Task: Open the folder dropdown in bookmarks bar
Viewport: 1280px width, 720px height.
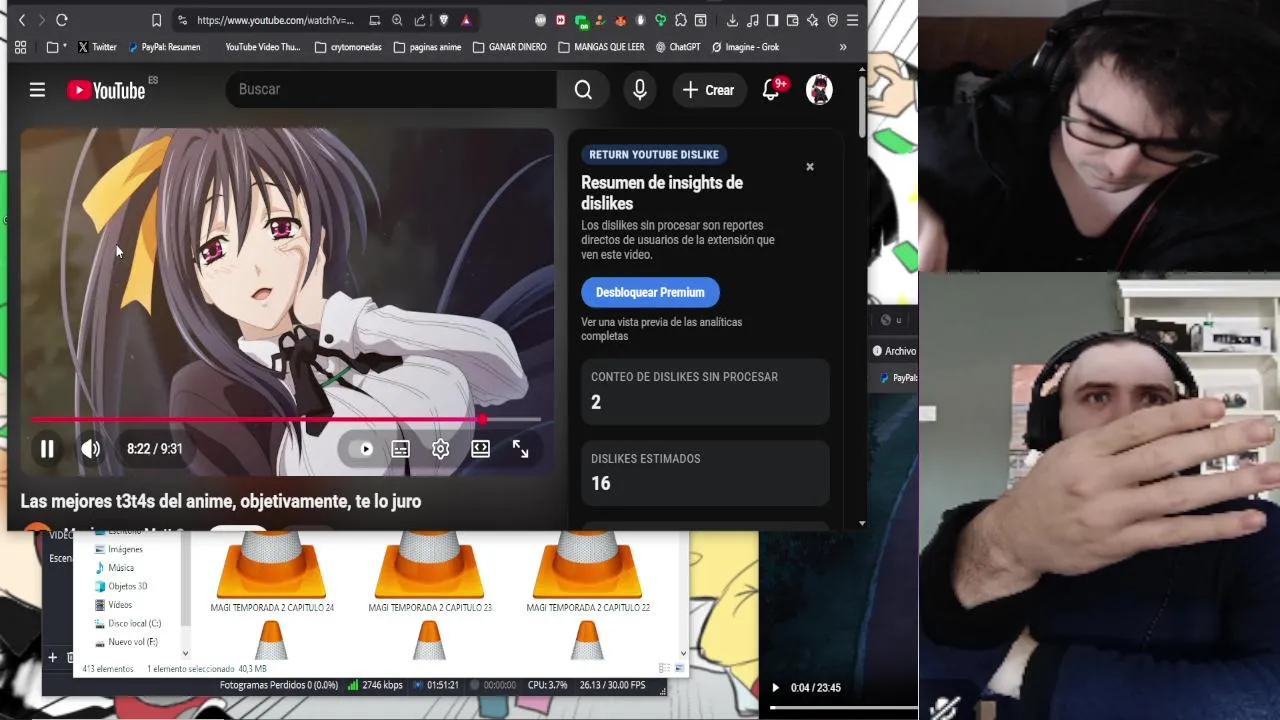Action: point(57,47)
